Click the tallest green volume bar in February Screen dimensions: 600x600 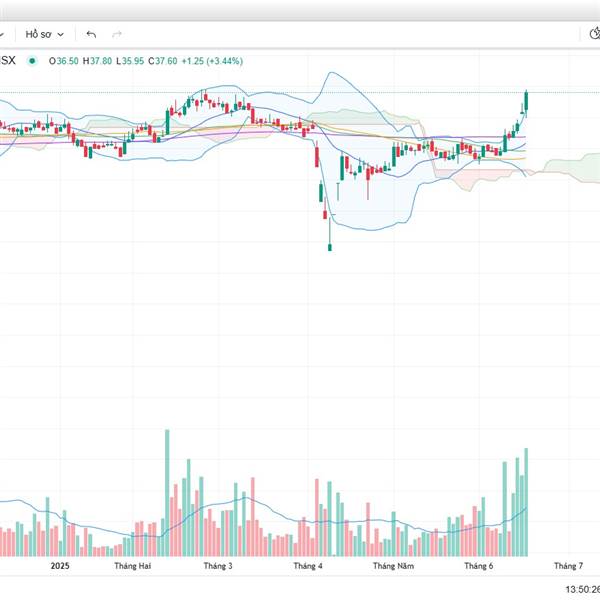(x=167, y=493)
